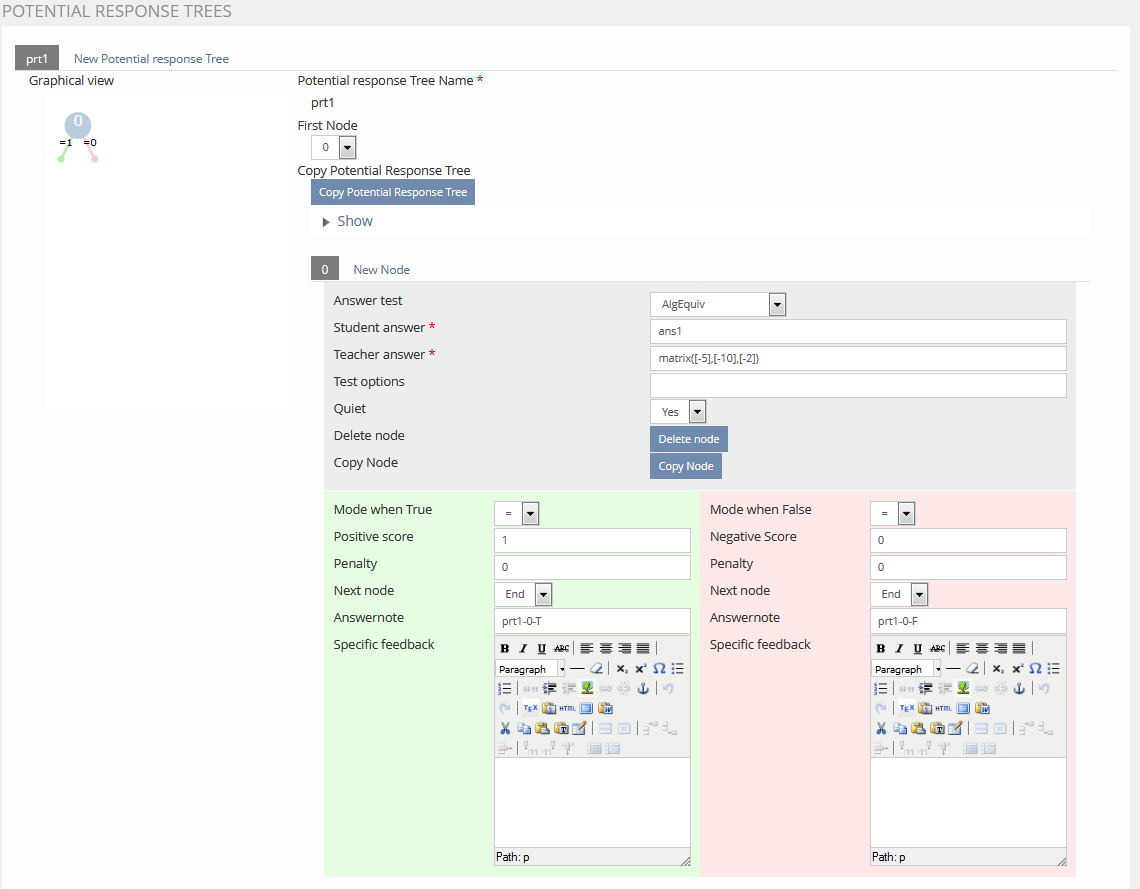This screenshot has width=1140, height=889.
Task: Open the New Node tab
Action: point(381,270)
